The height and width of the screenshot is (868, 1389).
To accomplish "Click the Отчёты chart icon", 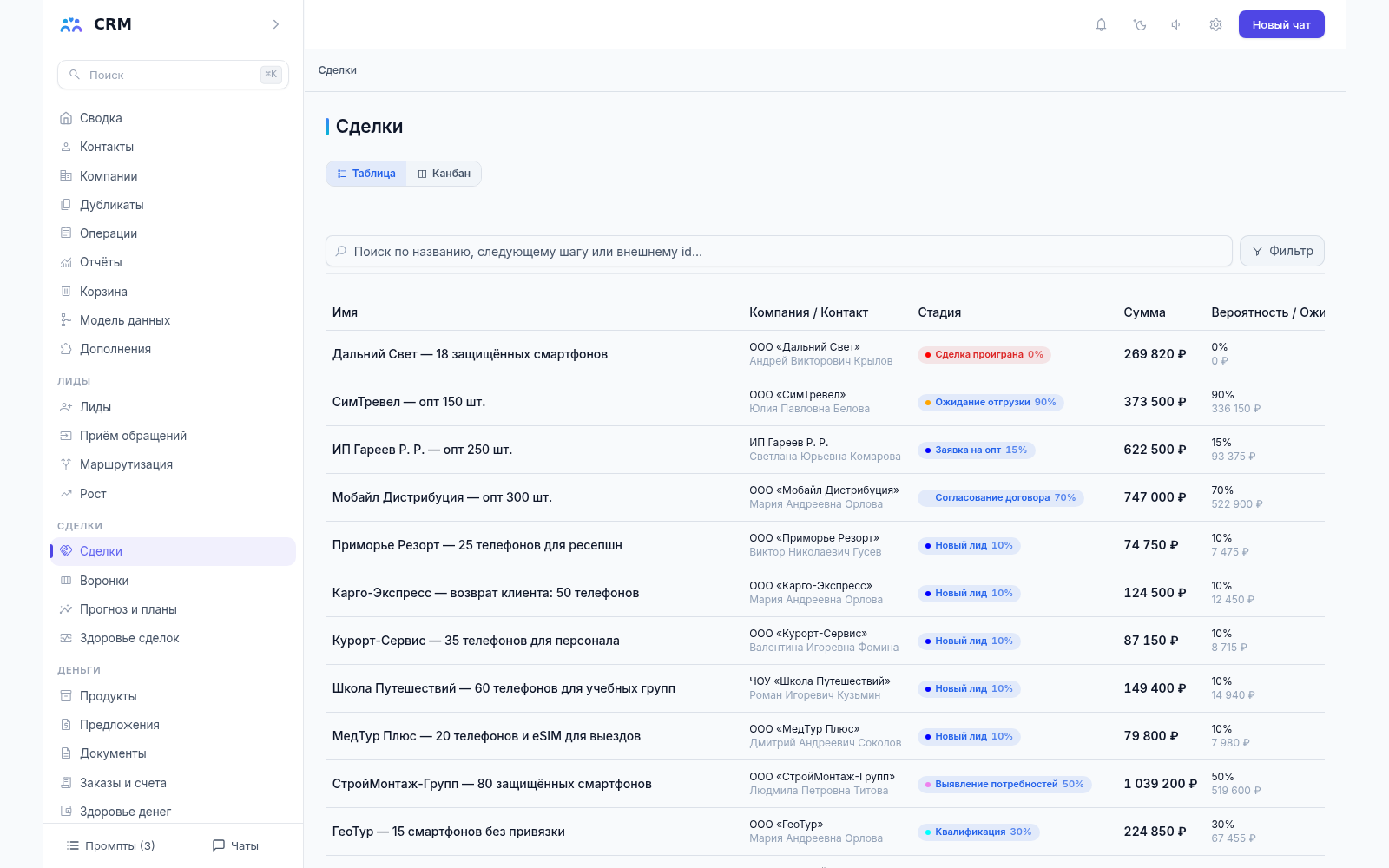I will pyautogui.click(x=66, y=262).
